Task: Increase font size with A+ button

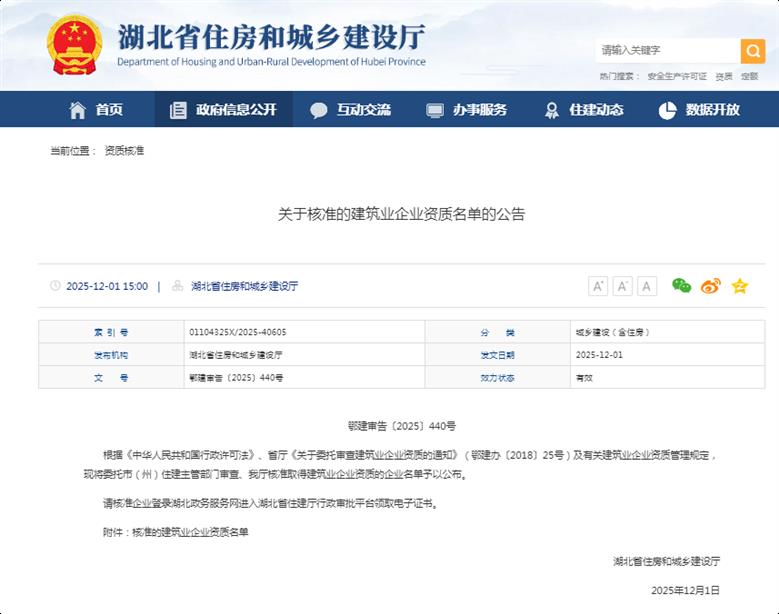Action: 598,286
